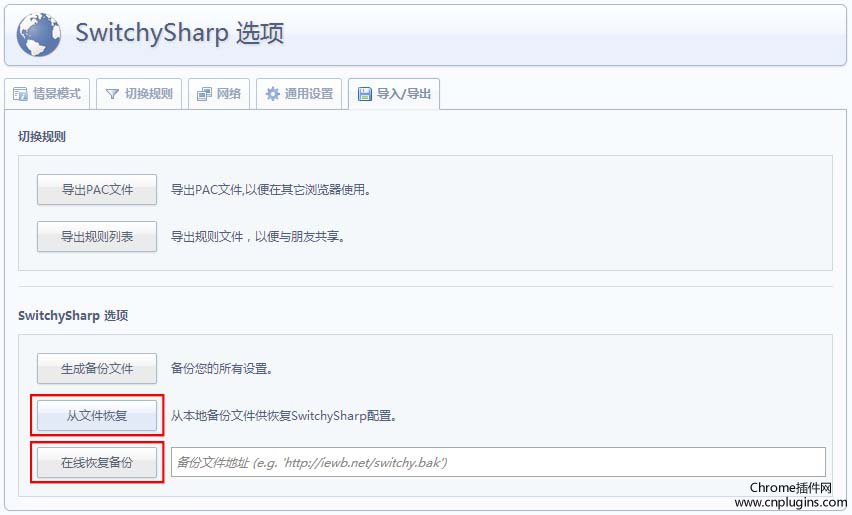Open the 情景模式 tab
Viewport: 852px width, 515px height.
pos(47,94)
